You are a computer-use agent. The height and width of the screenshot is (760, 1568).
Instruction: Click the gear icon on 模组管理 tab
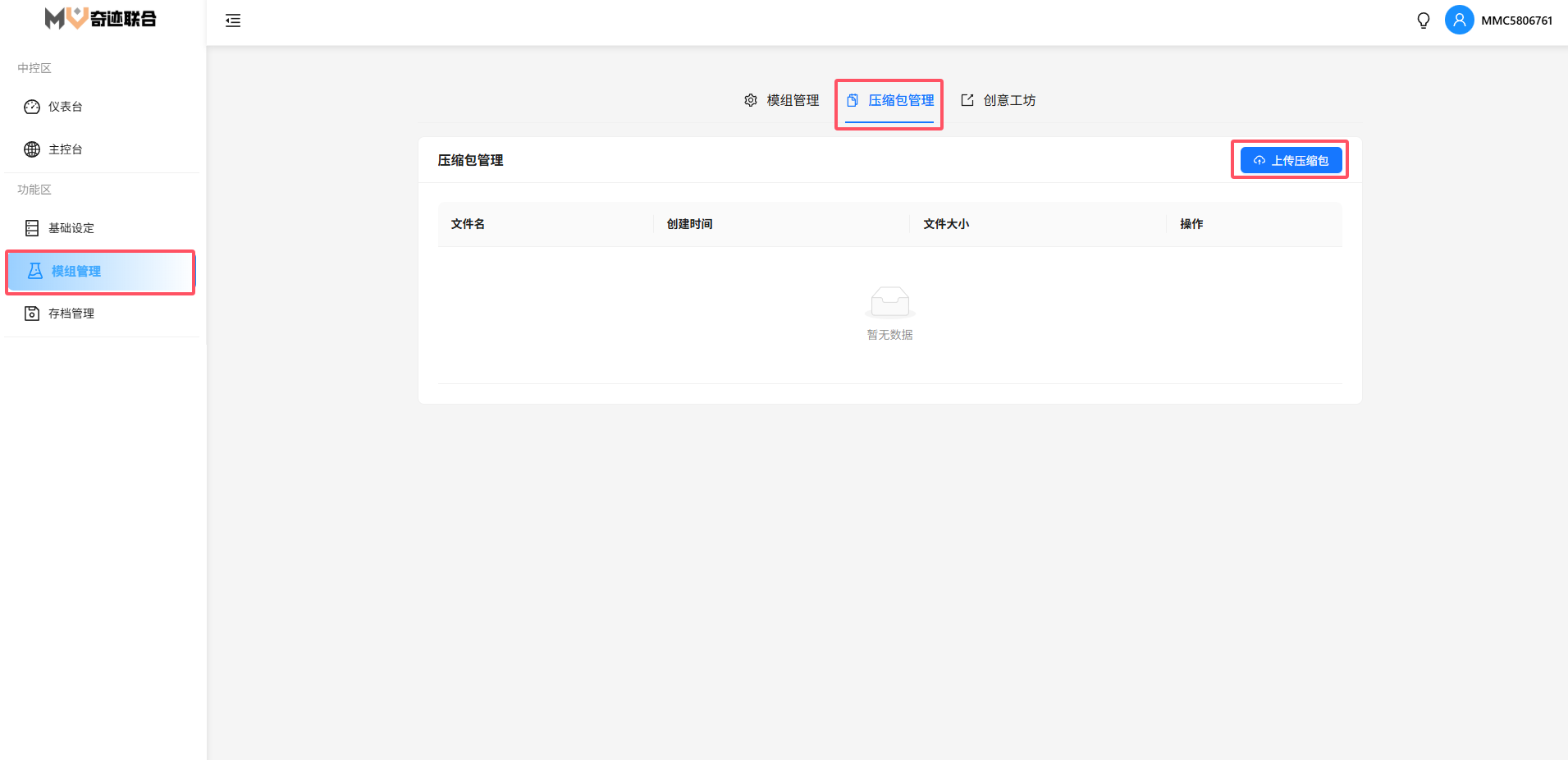[751, 100]
